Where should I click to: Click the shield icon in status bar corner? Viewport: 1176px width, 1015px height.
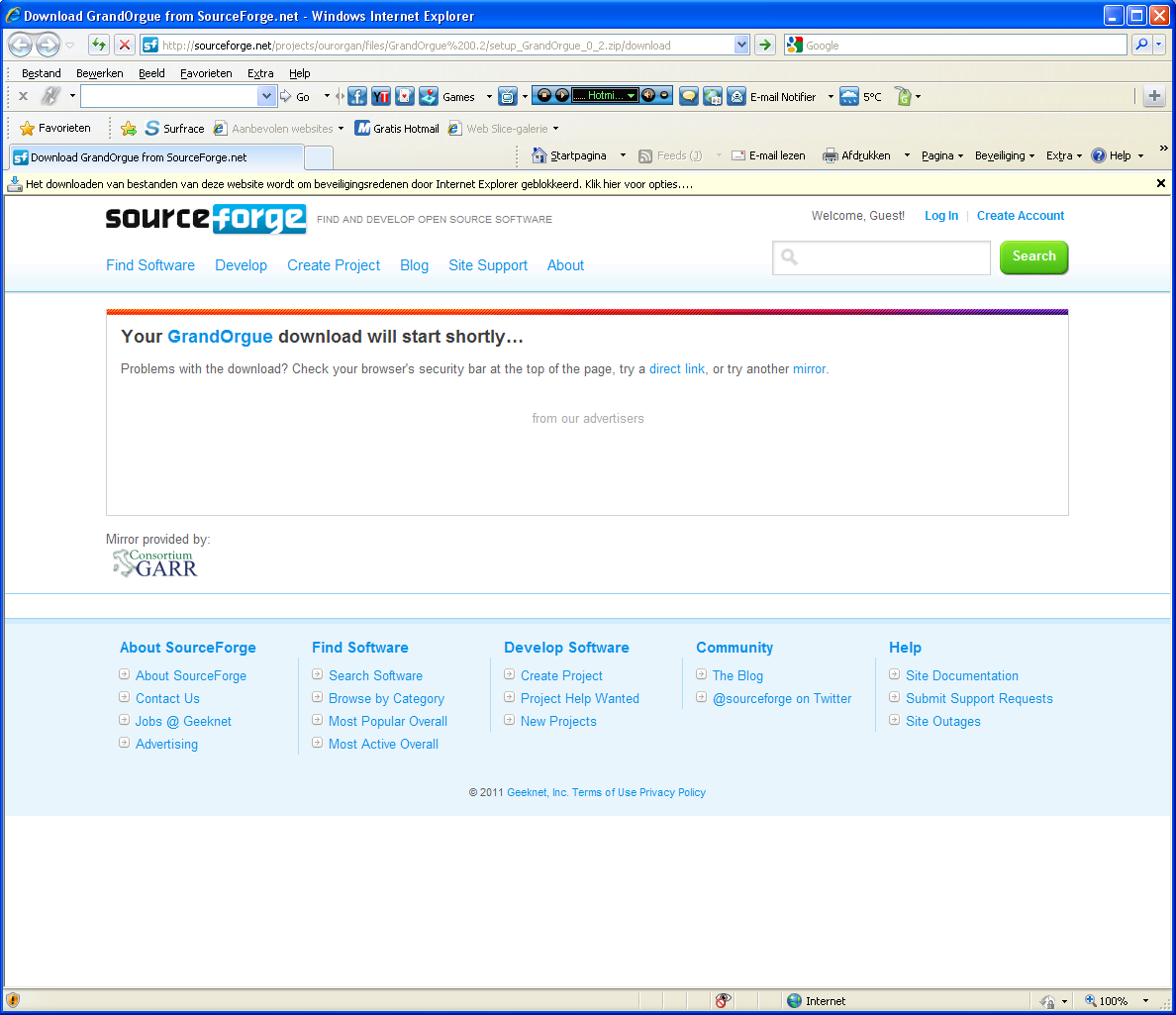point(13,1000)
